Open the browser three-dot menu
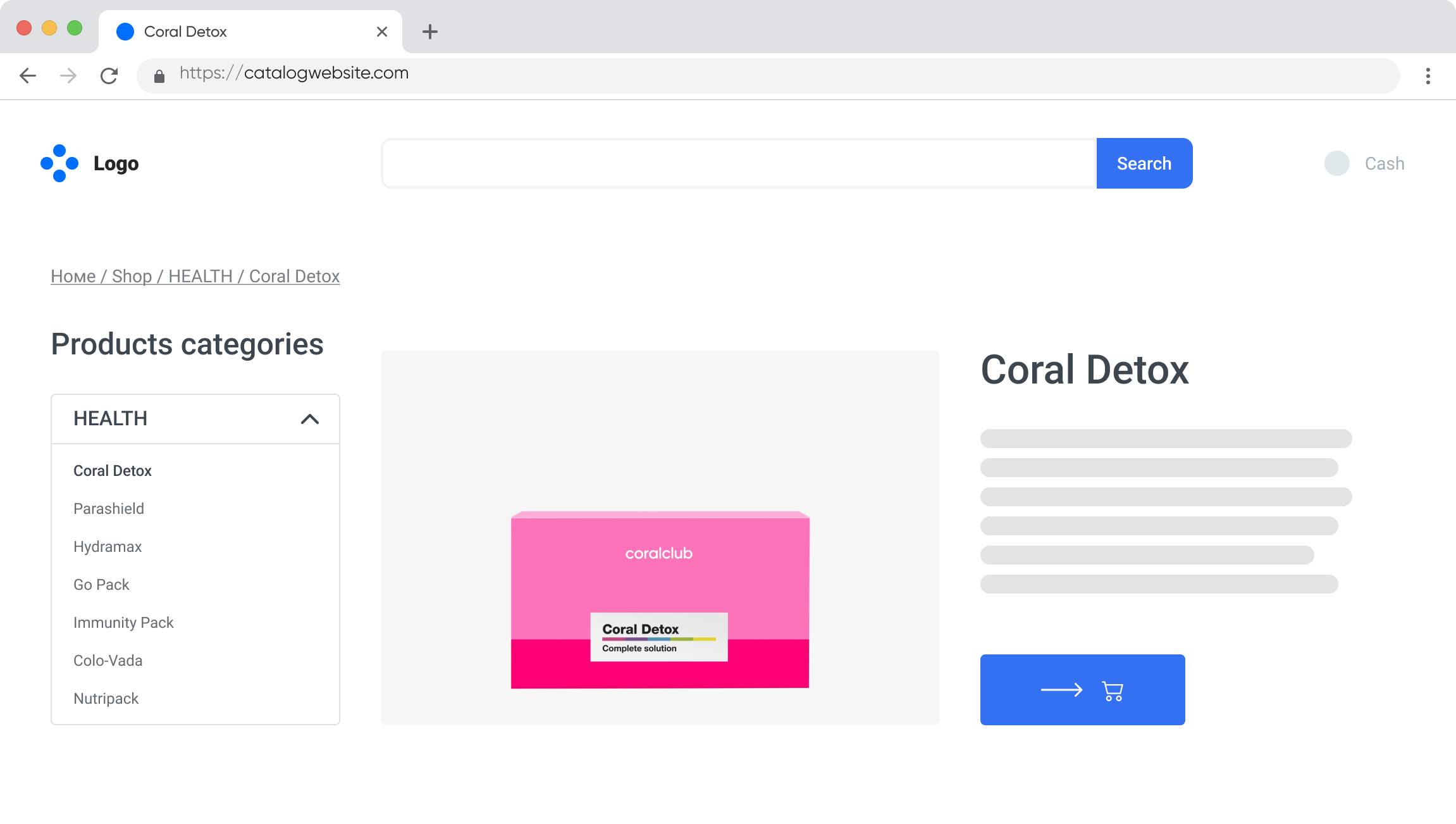The width and height of the screenshot is (1456, 824). 1428,76
